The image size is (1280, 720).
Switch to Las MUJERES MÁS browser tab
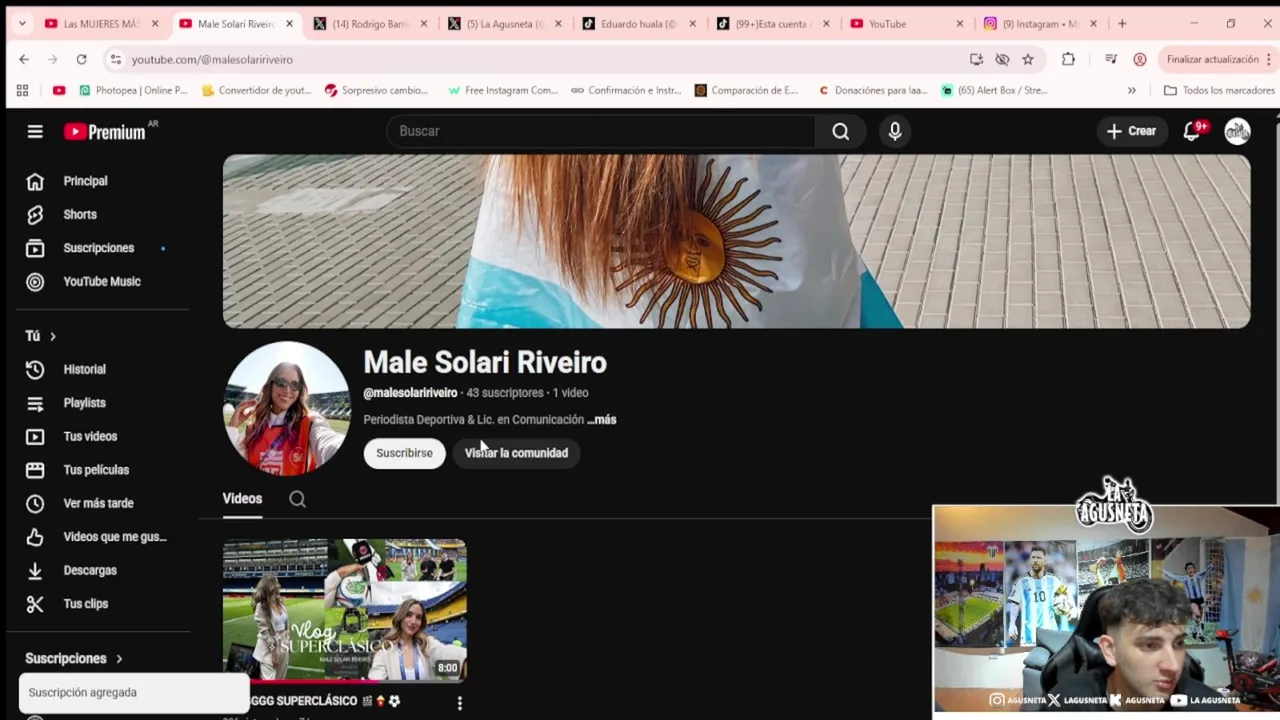100,23
